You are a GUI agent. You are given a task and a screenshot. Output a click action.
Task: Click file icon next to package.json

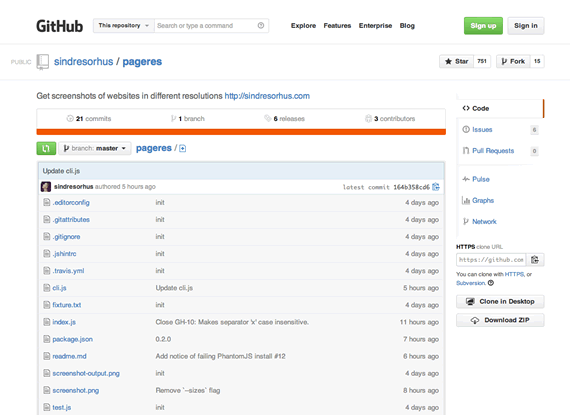point(47,339)
